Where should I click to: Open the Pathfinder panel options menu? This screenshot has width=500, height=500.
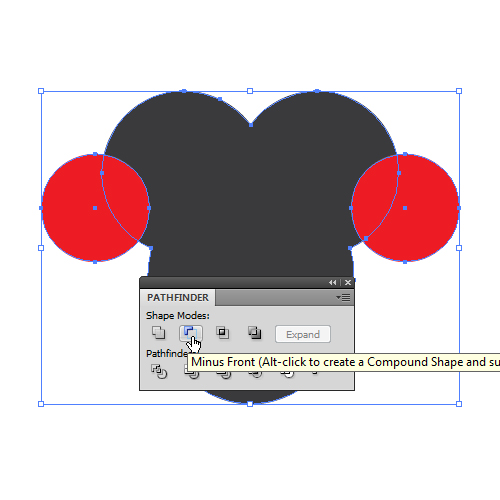(x=343, y=297)
